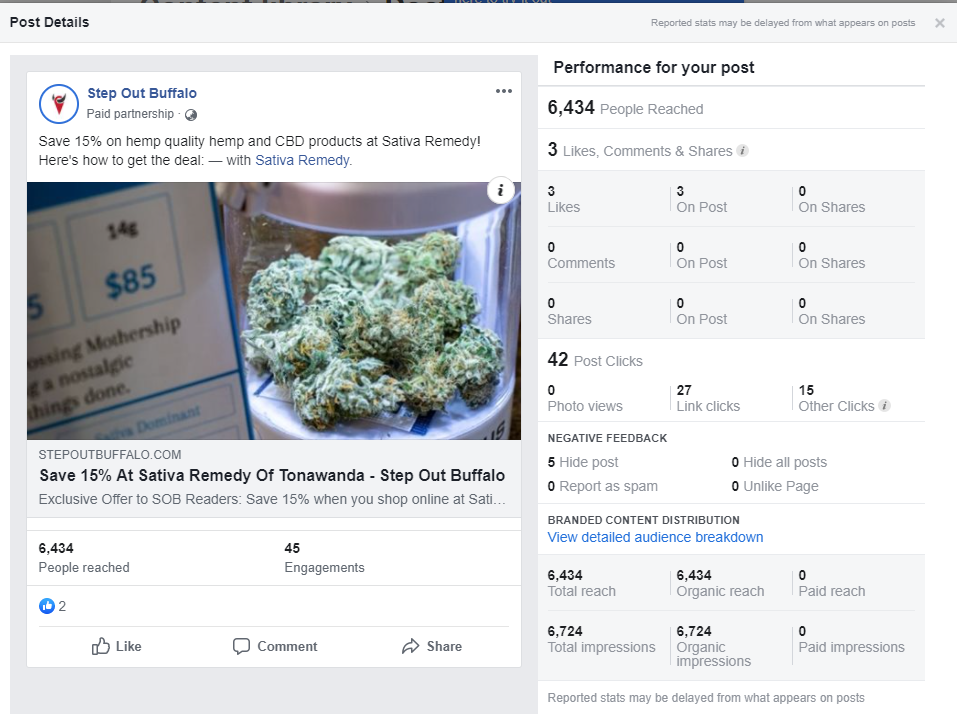The image size is (957, 724).
Task: Open the post options three-dot menu
Action: point(504,91)
